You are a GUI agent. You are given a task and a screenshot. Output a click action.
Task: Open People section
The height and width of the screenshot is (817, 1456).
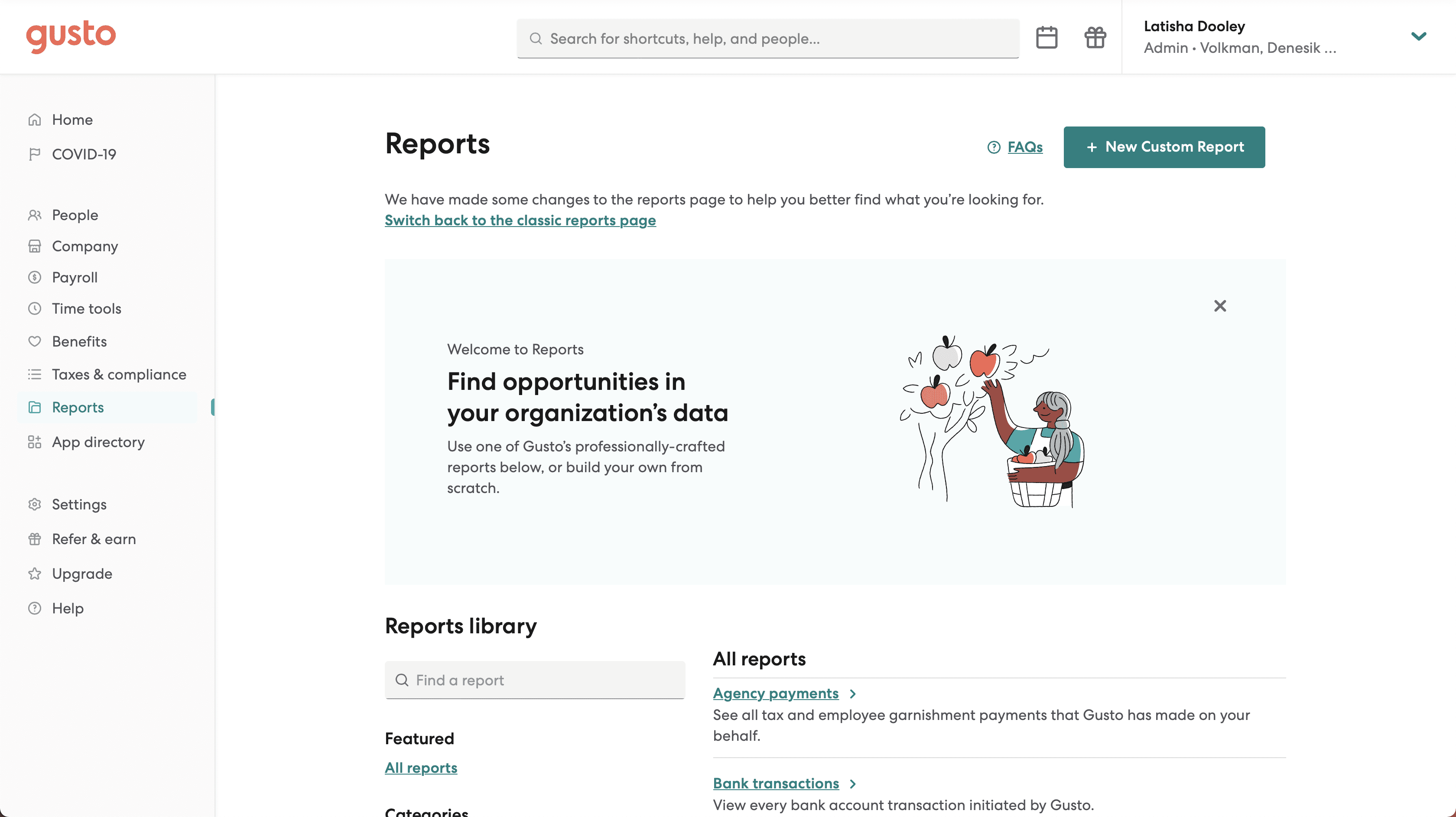(x=75, y=215)
